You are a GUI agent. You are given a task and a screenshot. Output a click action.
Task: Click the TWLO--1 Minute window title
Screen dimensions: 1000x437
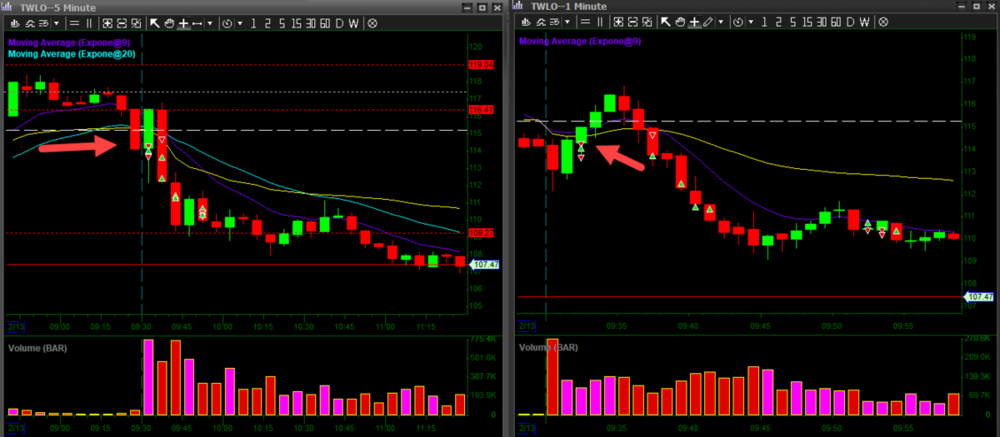[x=571, y=6]
